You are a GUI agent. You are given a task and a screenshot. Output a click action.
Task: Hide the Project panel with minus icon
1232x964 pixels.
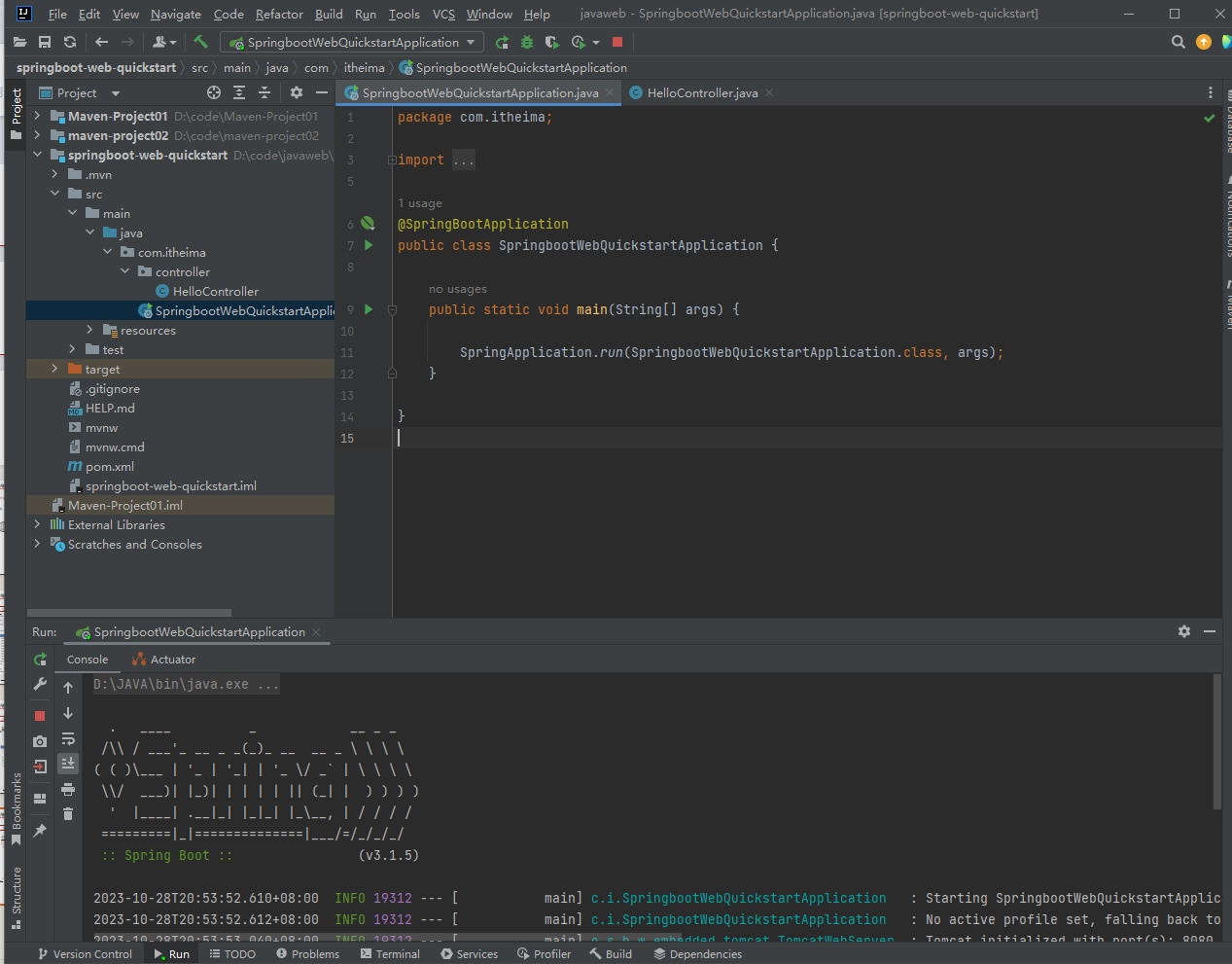(x=322, y=92)
